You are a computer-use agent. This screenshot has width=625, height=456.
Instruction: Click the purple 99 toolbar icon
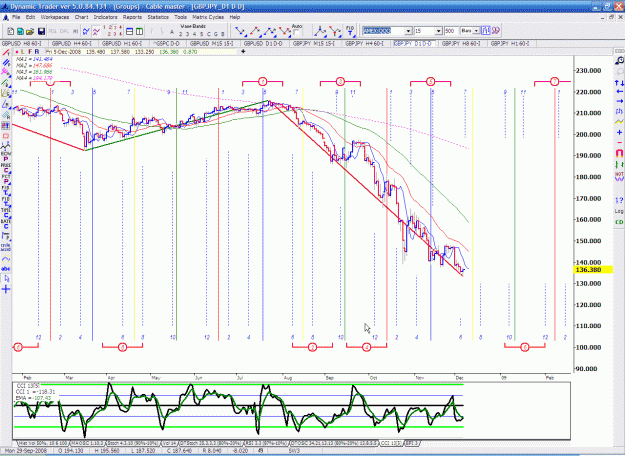[495, 31]
